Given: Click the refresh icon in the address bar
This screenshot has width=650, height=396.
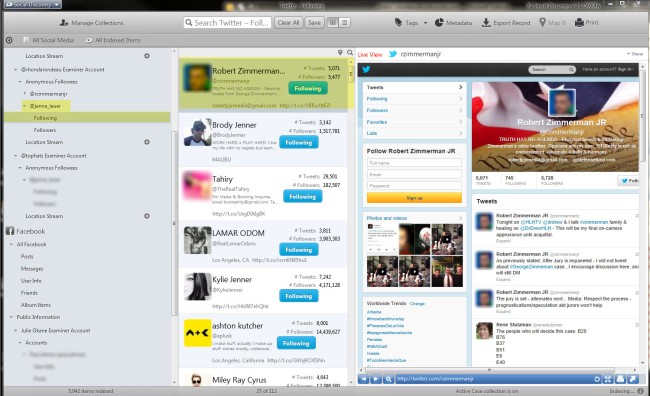Looking at the screenshot, I should point(597,379).
